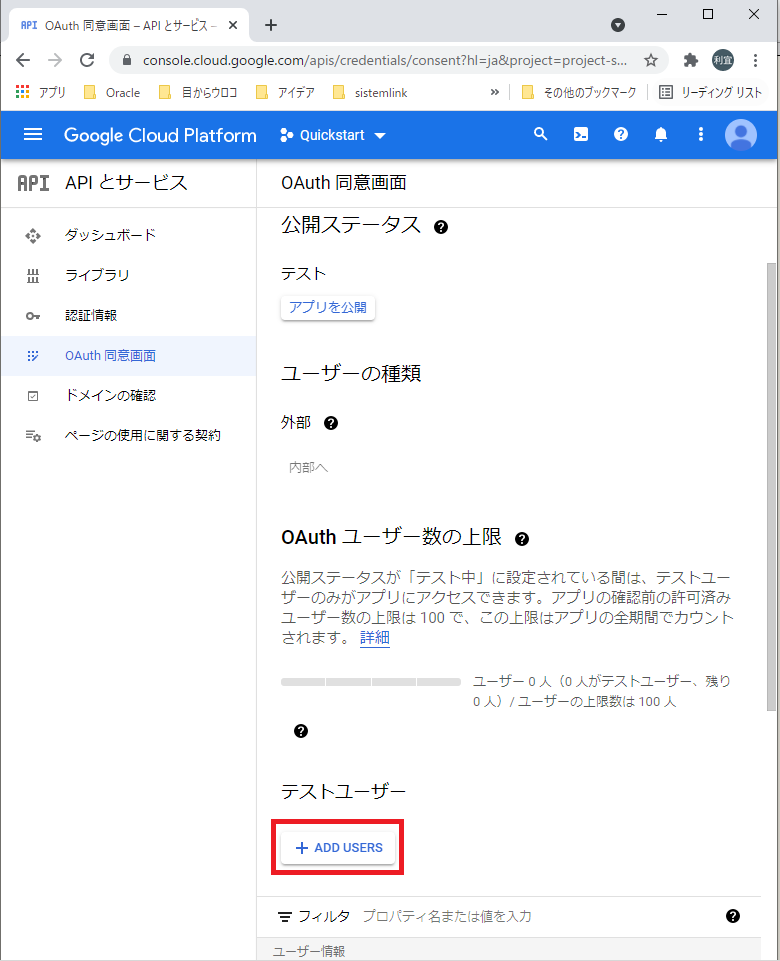Viewport: 780px width, 961px height.
Task: Click help icon beside OAuth ユーザー数の上限
Action: tap(521, 539)
